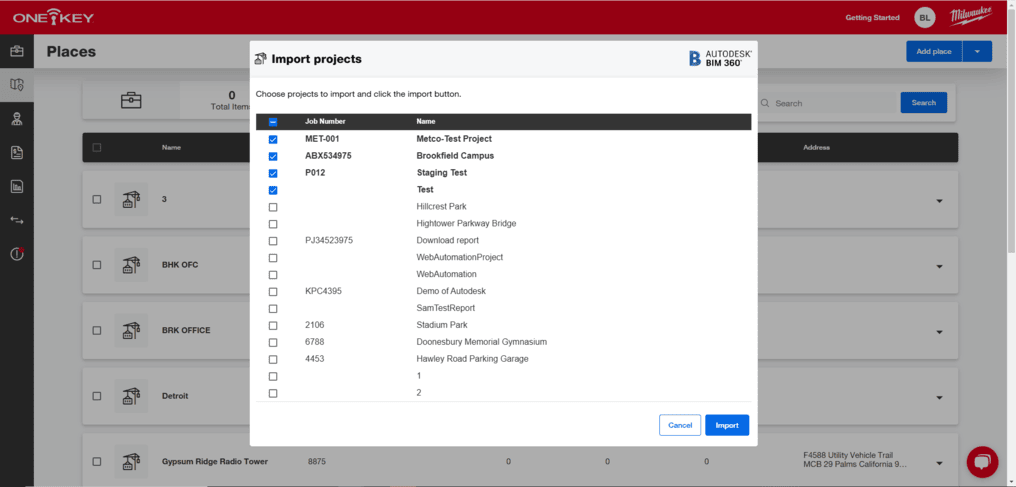
Task: Open the reports chart icon in sidebar
Action: pos(17,187)
